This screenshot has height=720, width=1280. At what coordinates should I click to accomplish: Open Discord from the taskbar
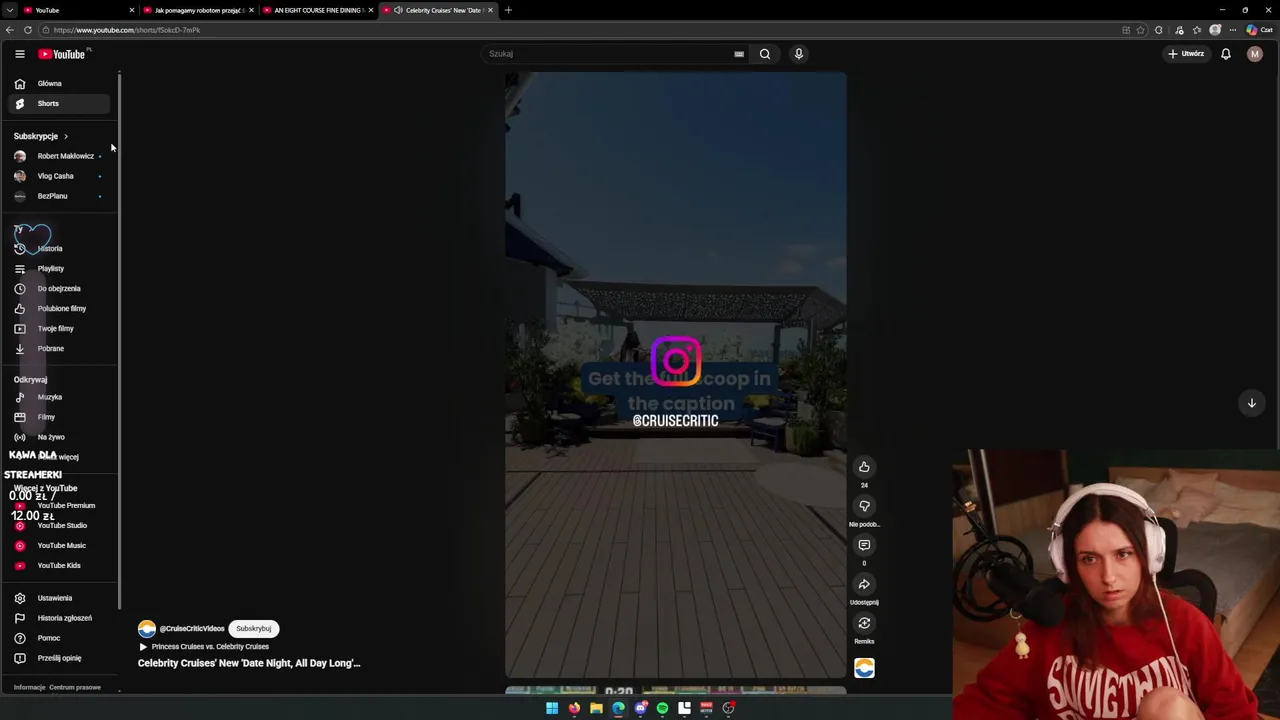point(640,708)
